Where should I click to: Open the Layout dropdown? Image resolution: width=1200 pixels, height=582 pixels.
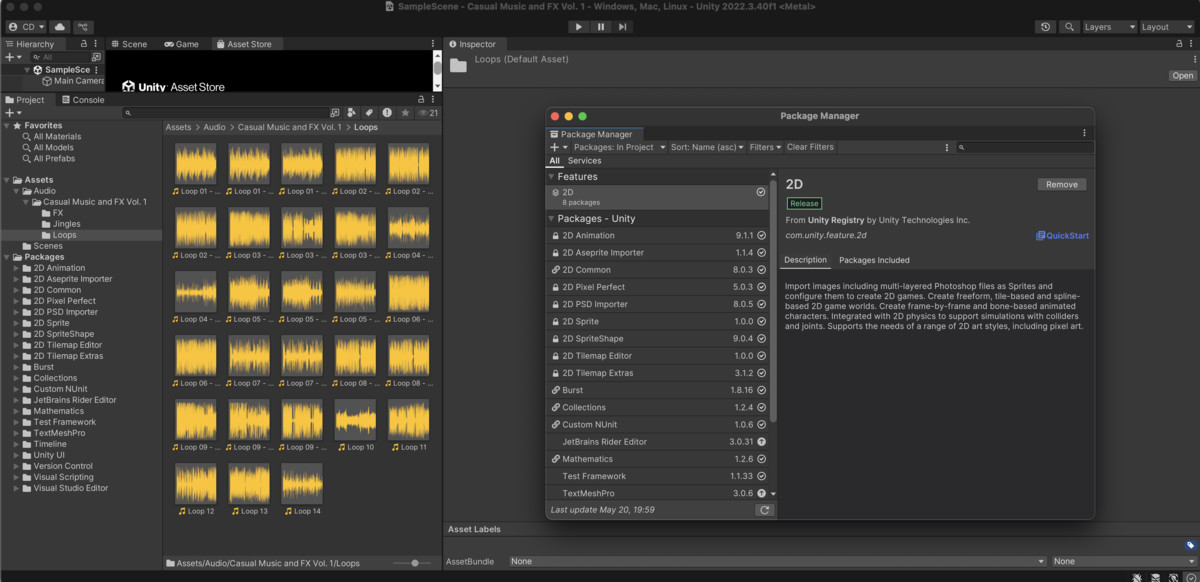pyautogui.click(x=1167, y=27)
